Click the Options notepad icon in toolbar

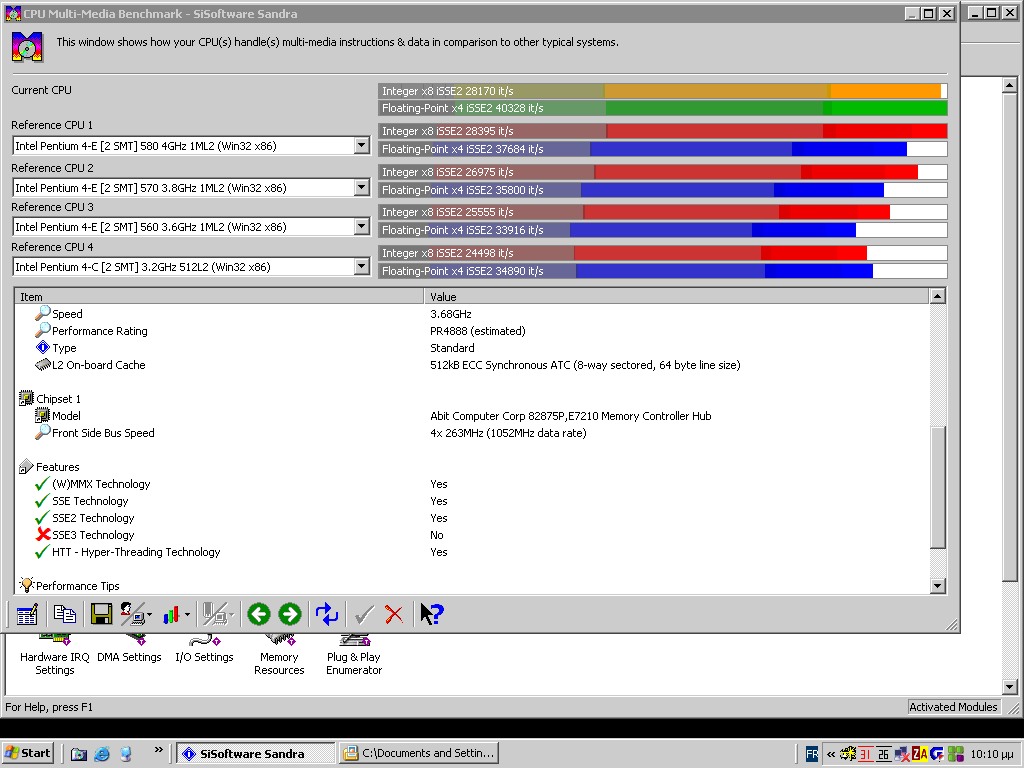pos(27,614)
